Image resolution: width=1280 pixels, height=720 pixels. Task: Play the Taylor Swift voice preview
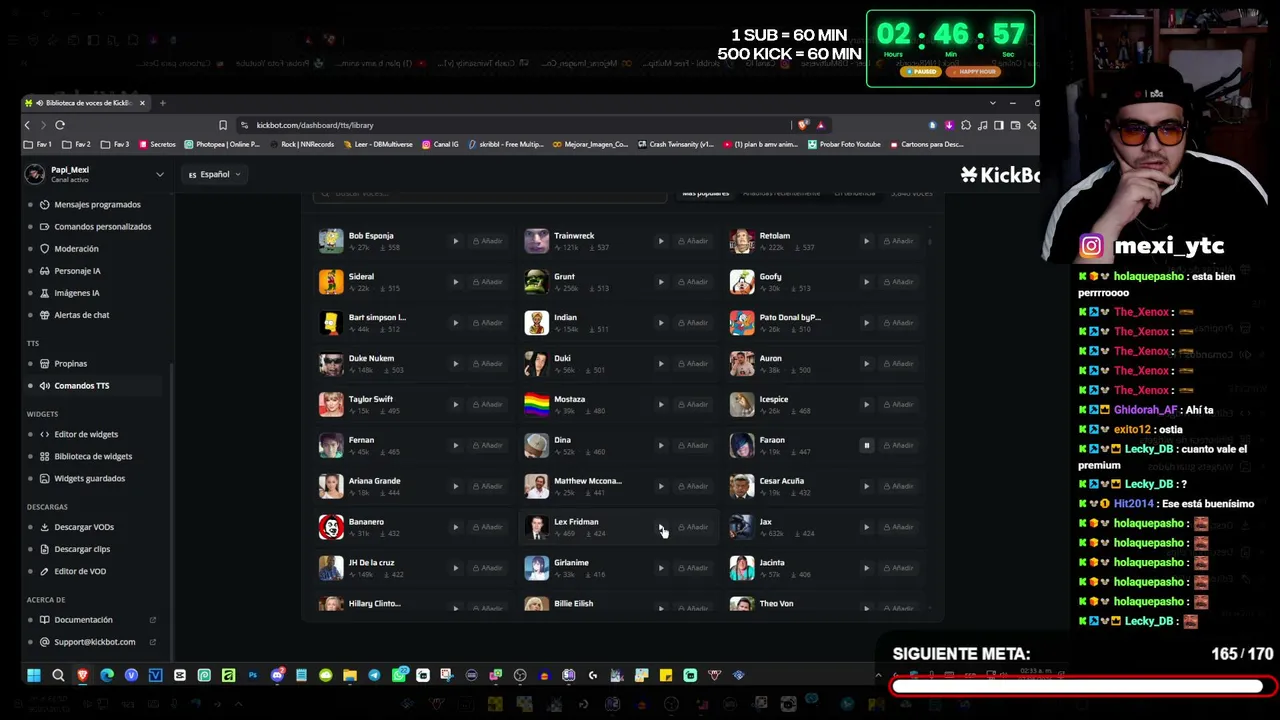pos(455,405)
